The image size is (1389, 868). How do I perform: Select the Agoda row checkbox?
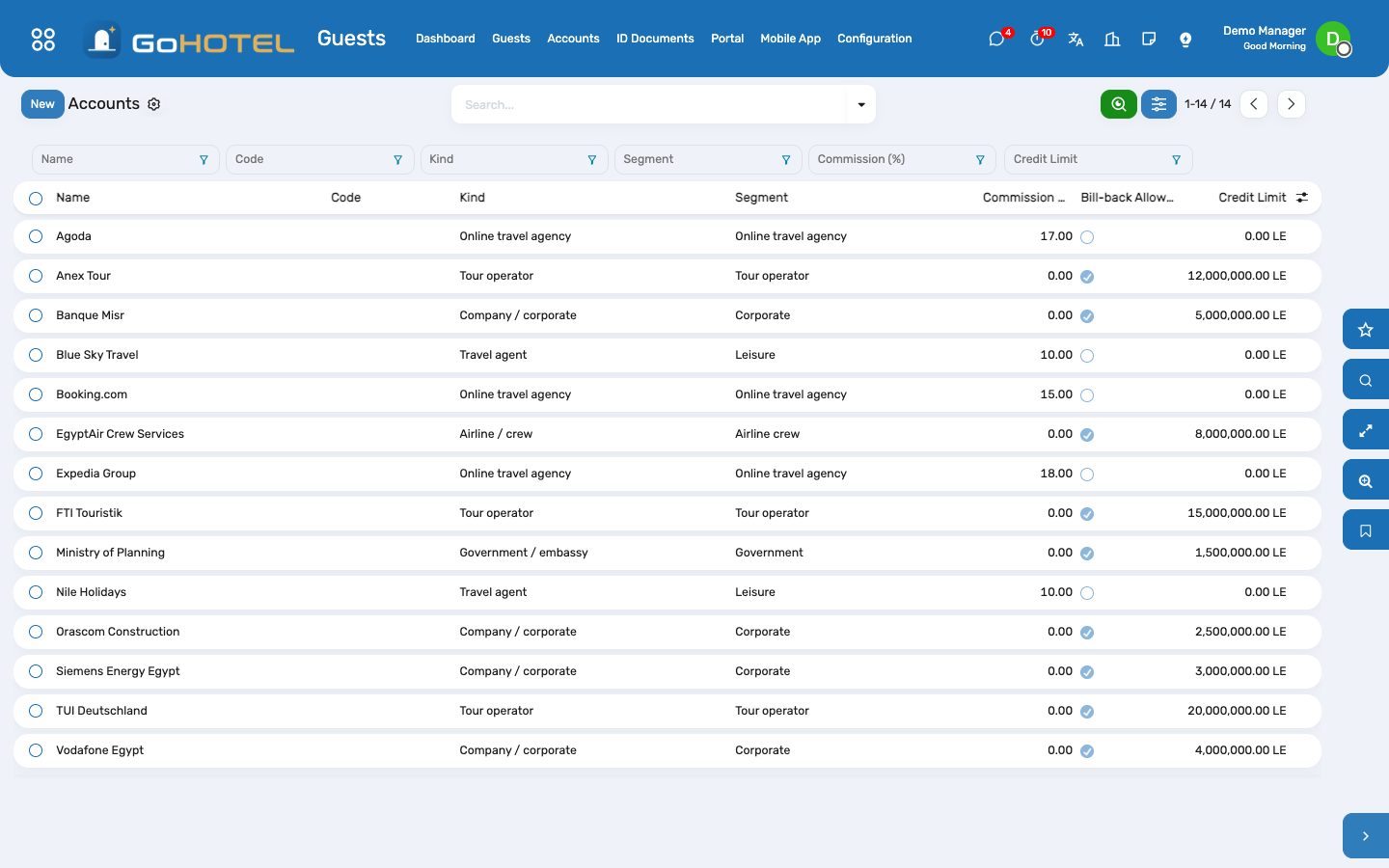click(x=36, y=236)
